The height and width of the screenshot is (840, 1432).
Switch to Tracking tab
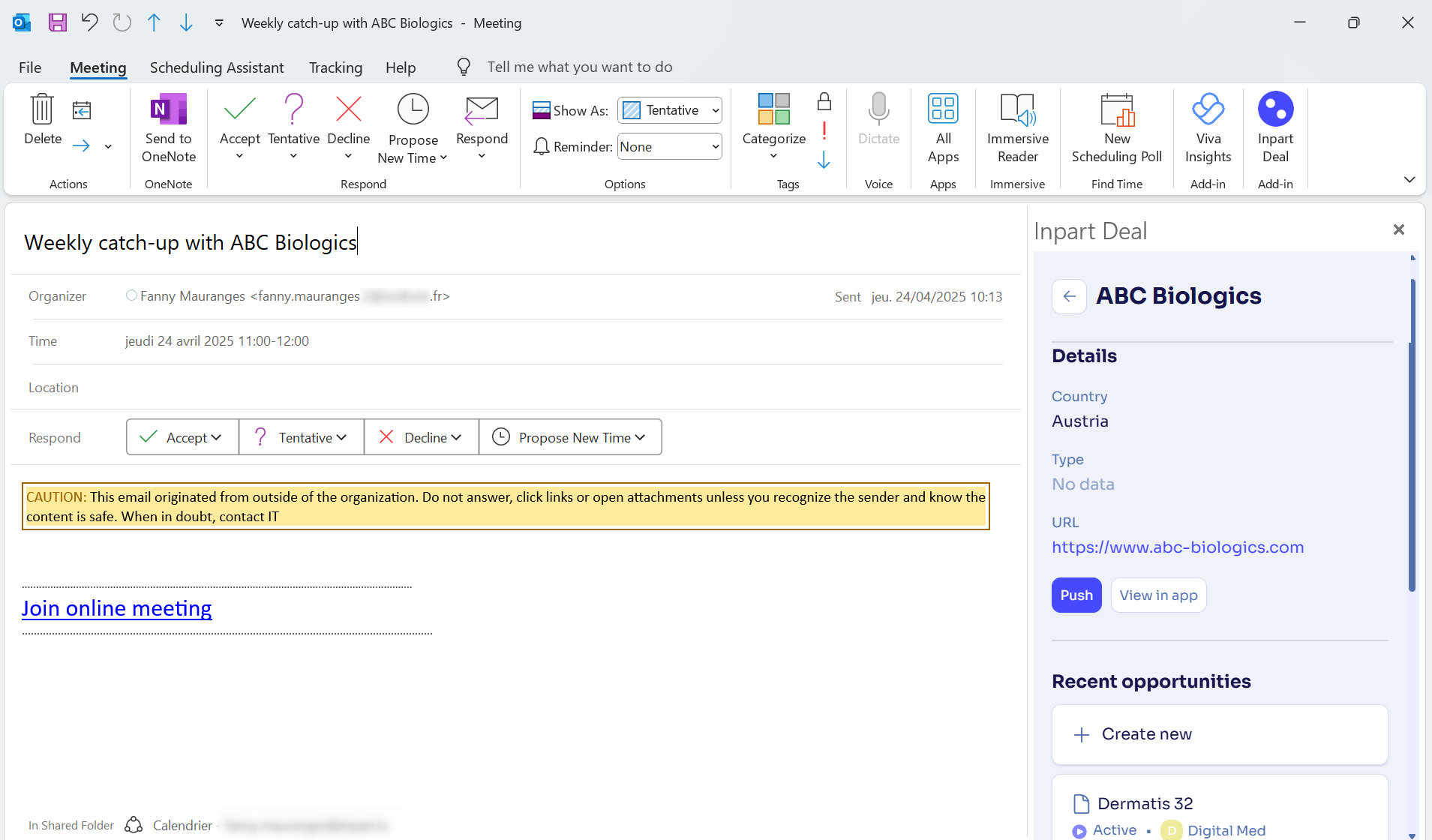[x=335, y=67]
